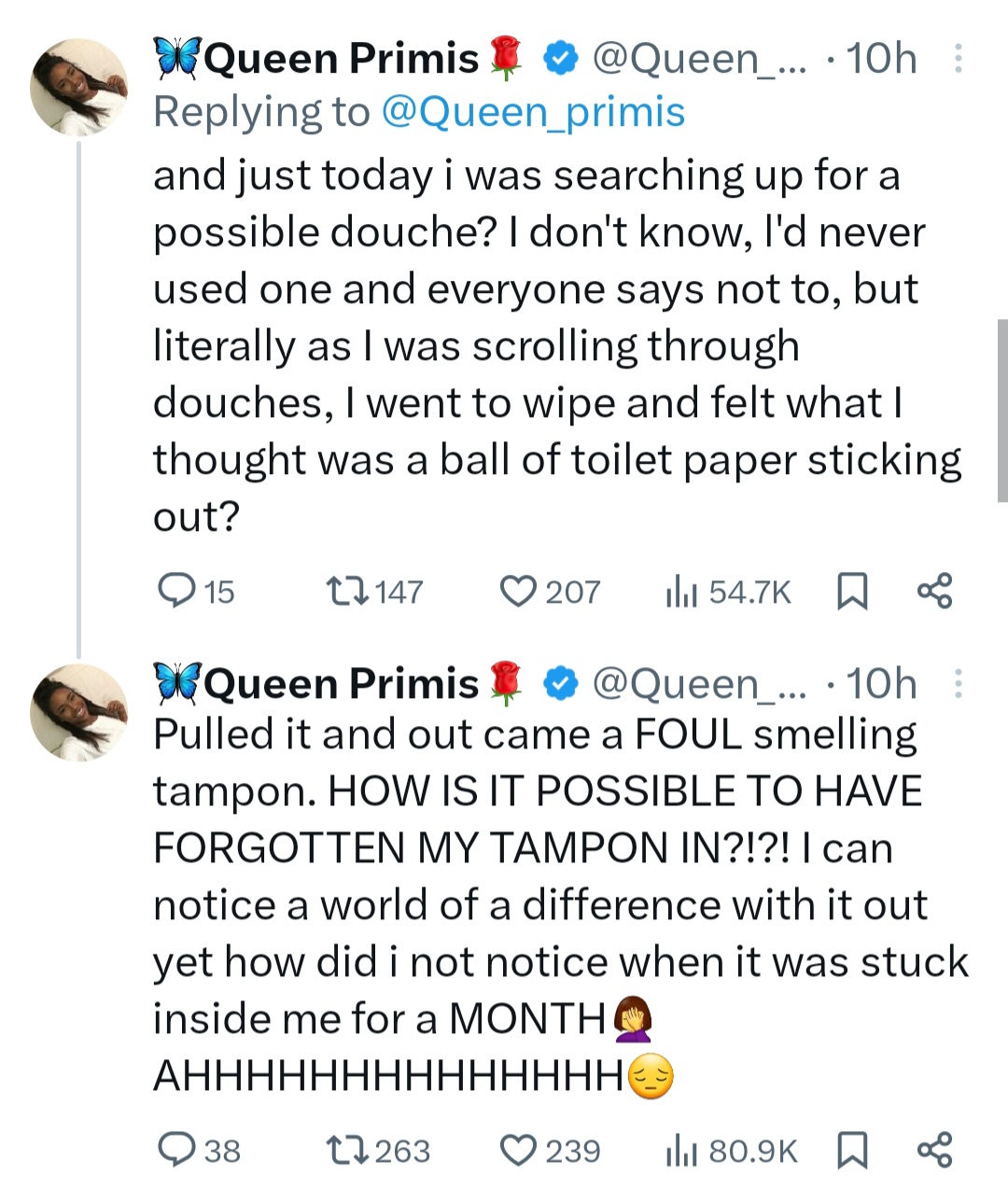Share the first tweet
The height and width of the screenshot is (1188, 1008).
(934, 591)
